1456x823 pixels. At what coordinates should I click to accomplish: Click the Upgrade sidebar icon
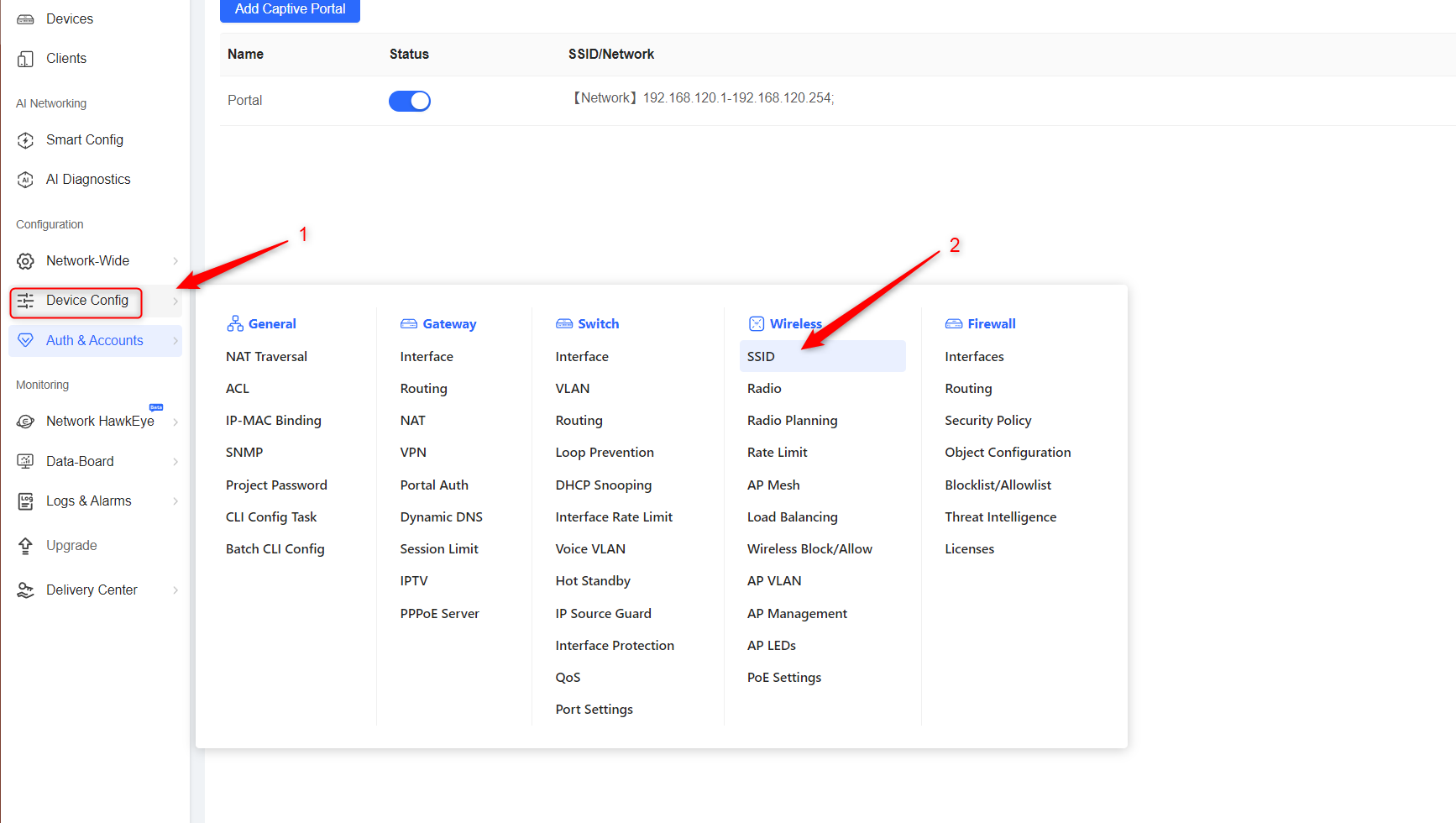click(25, 545)
